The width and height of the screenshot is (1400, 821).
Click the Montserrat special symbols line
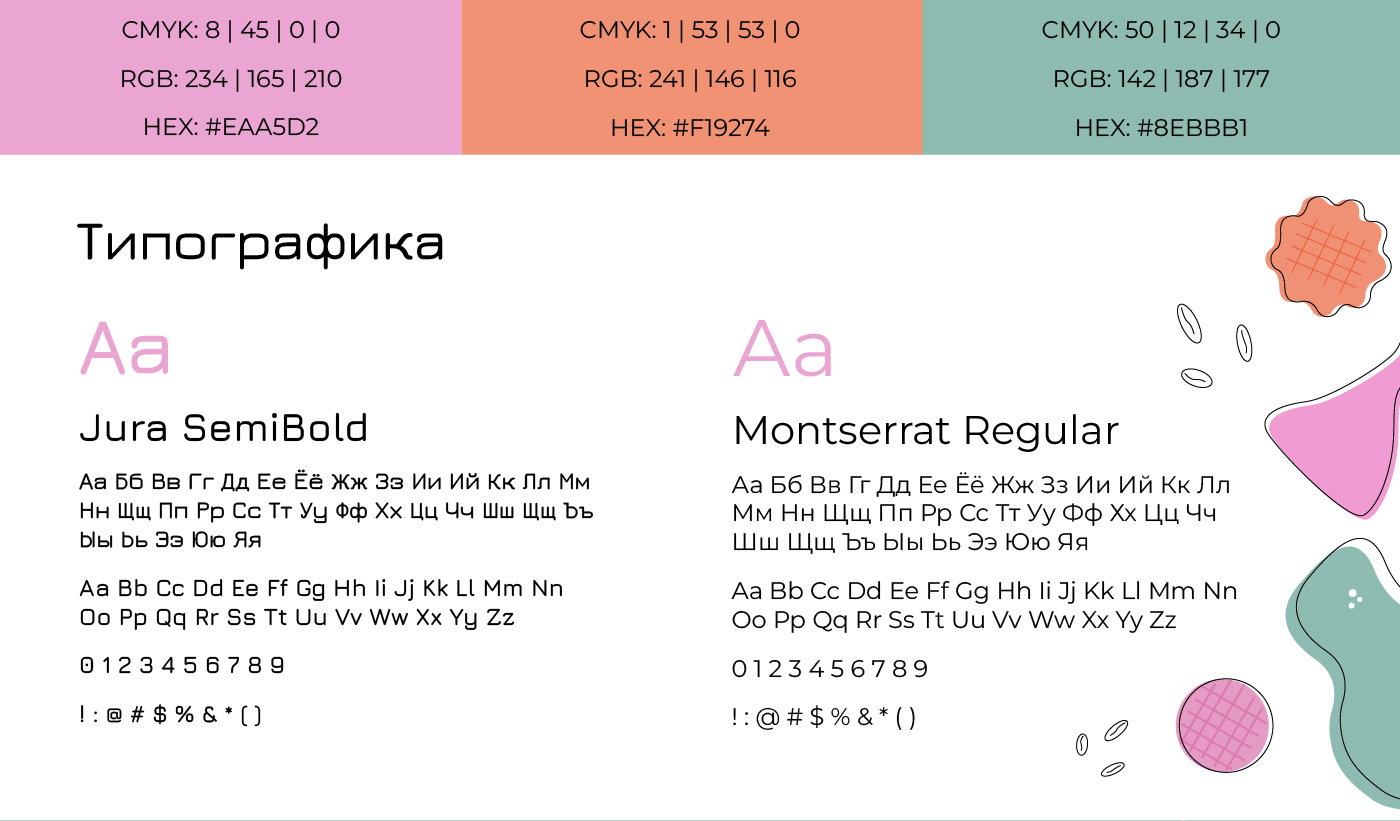tap(824, 717)
